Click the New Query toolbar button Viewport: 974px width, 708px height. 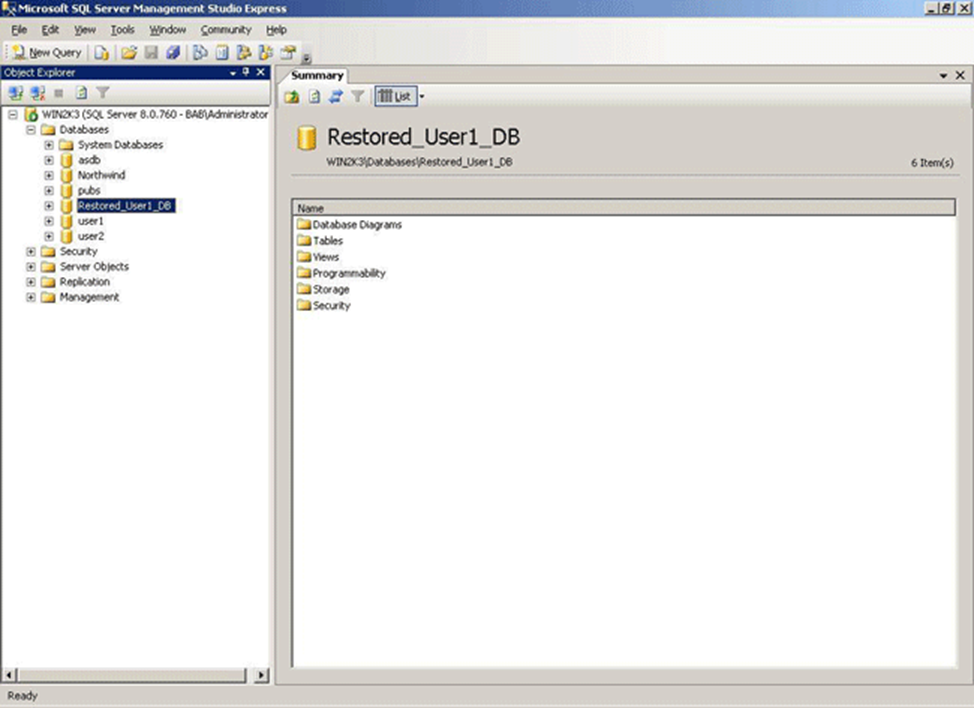[47, 53]
